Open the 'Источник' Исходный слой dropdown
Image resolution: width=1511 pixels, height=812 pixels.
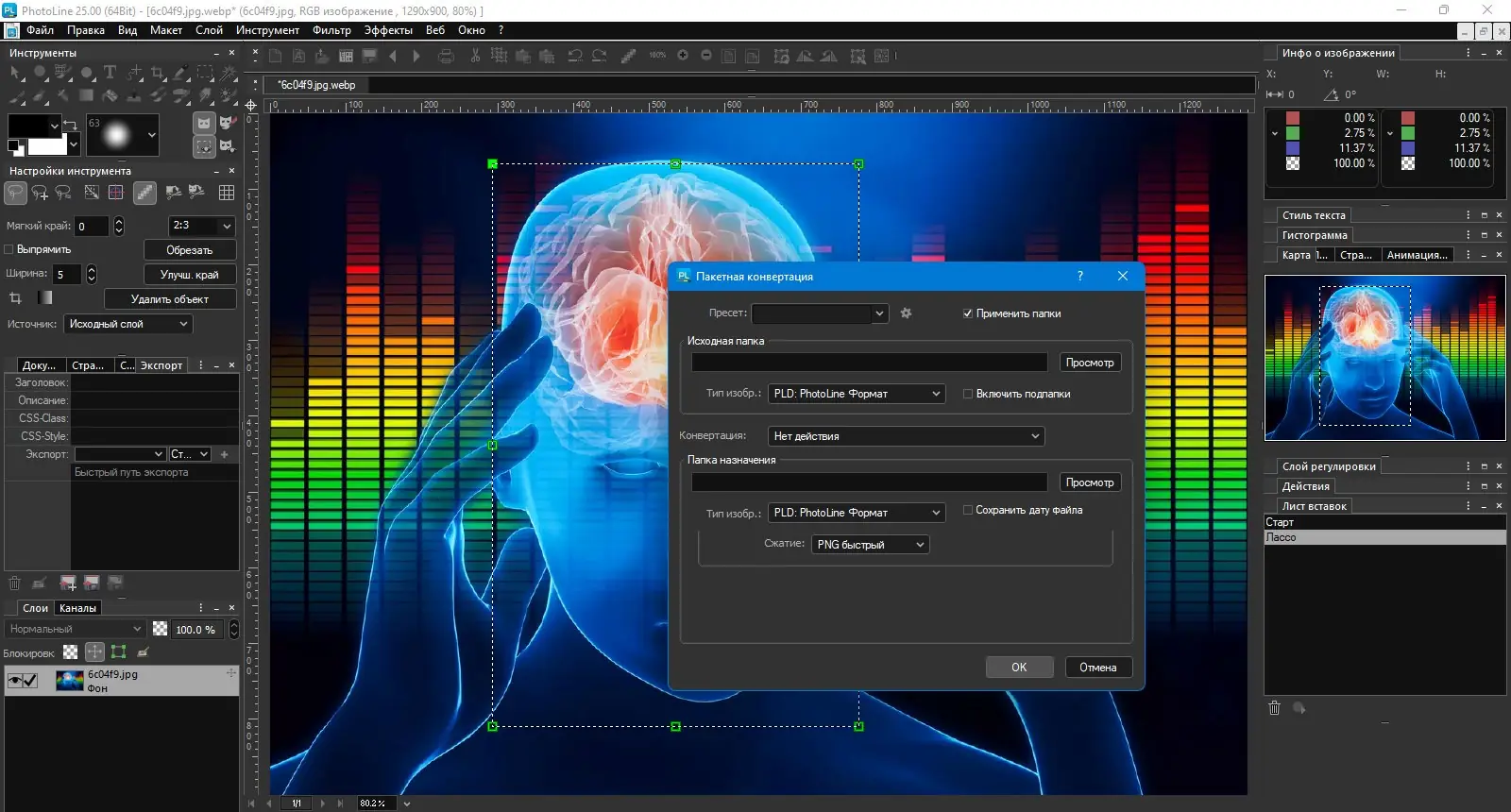(127, 324)
